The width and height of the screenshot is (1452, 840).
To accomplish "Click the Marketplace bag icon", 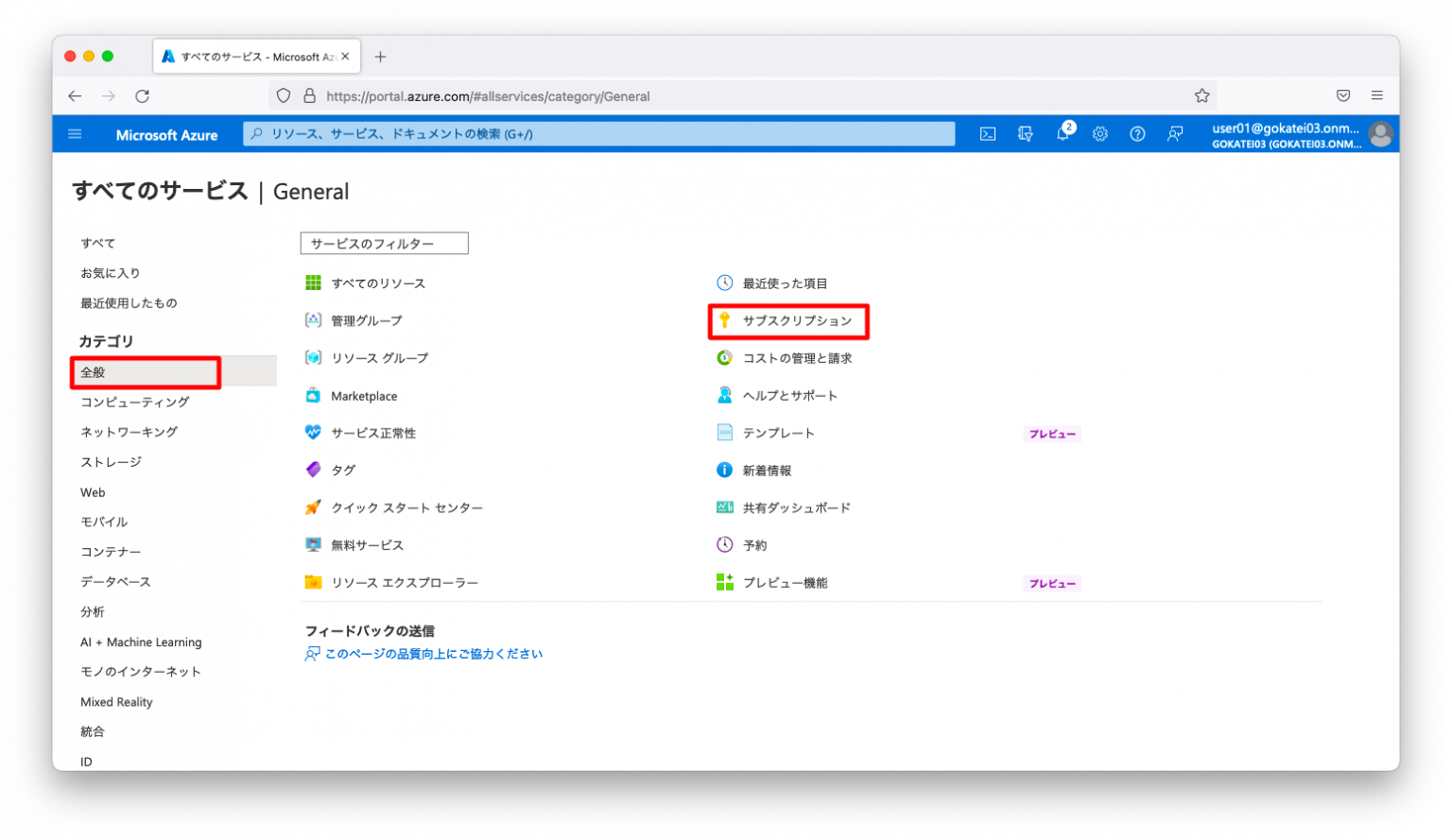I will tap(313, 395).
